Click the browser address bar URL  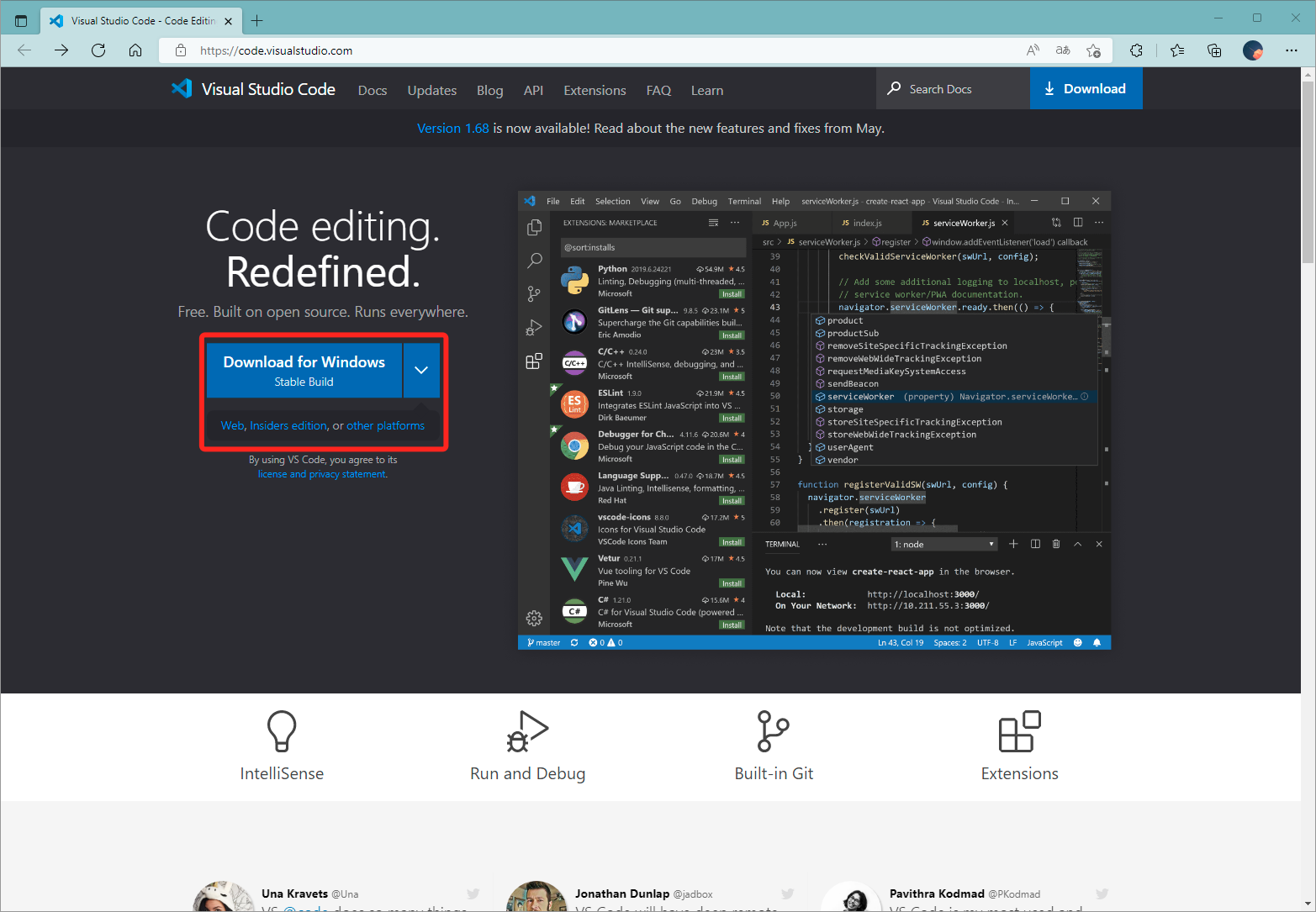coord(276,50)
